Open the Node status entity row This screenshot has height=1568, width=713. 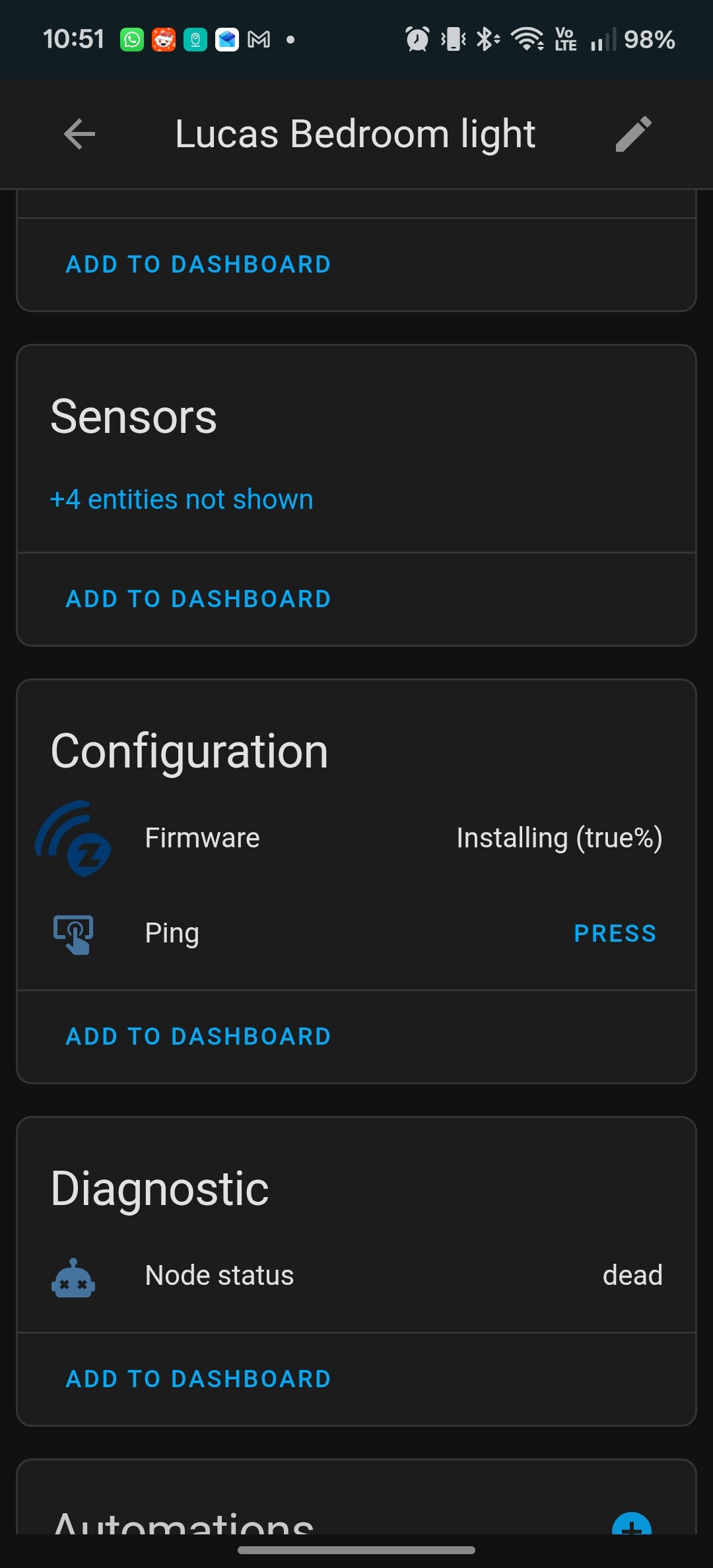pyautogui.click(x=219, y=1276)
